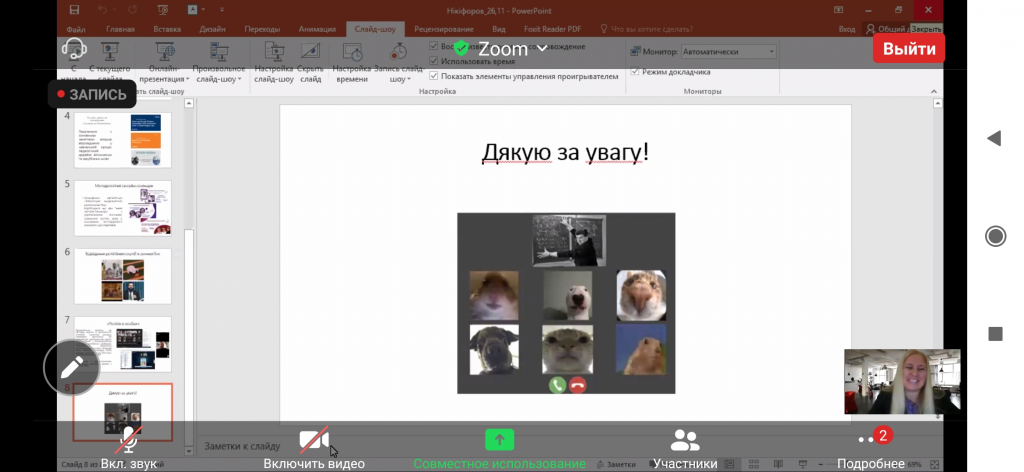Click slide panel scrollbar up arrow
This screenshot has width=1024, height=472.
[x=189, y=103]
